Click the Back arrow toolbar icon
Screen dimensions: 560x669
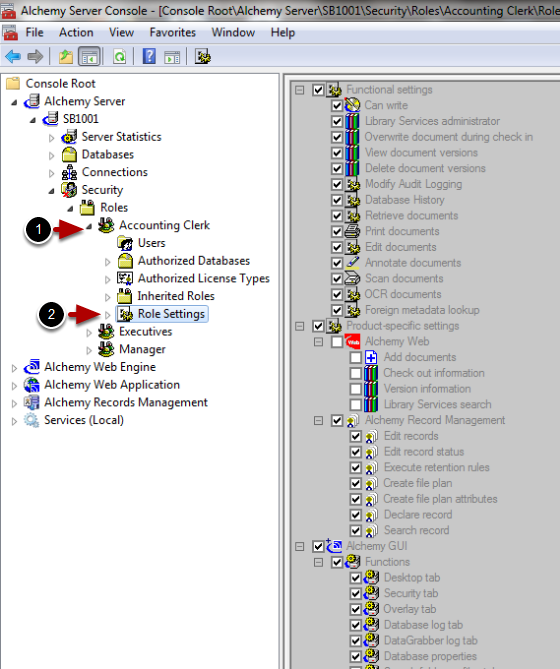pos(13,56)
